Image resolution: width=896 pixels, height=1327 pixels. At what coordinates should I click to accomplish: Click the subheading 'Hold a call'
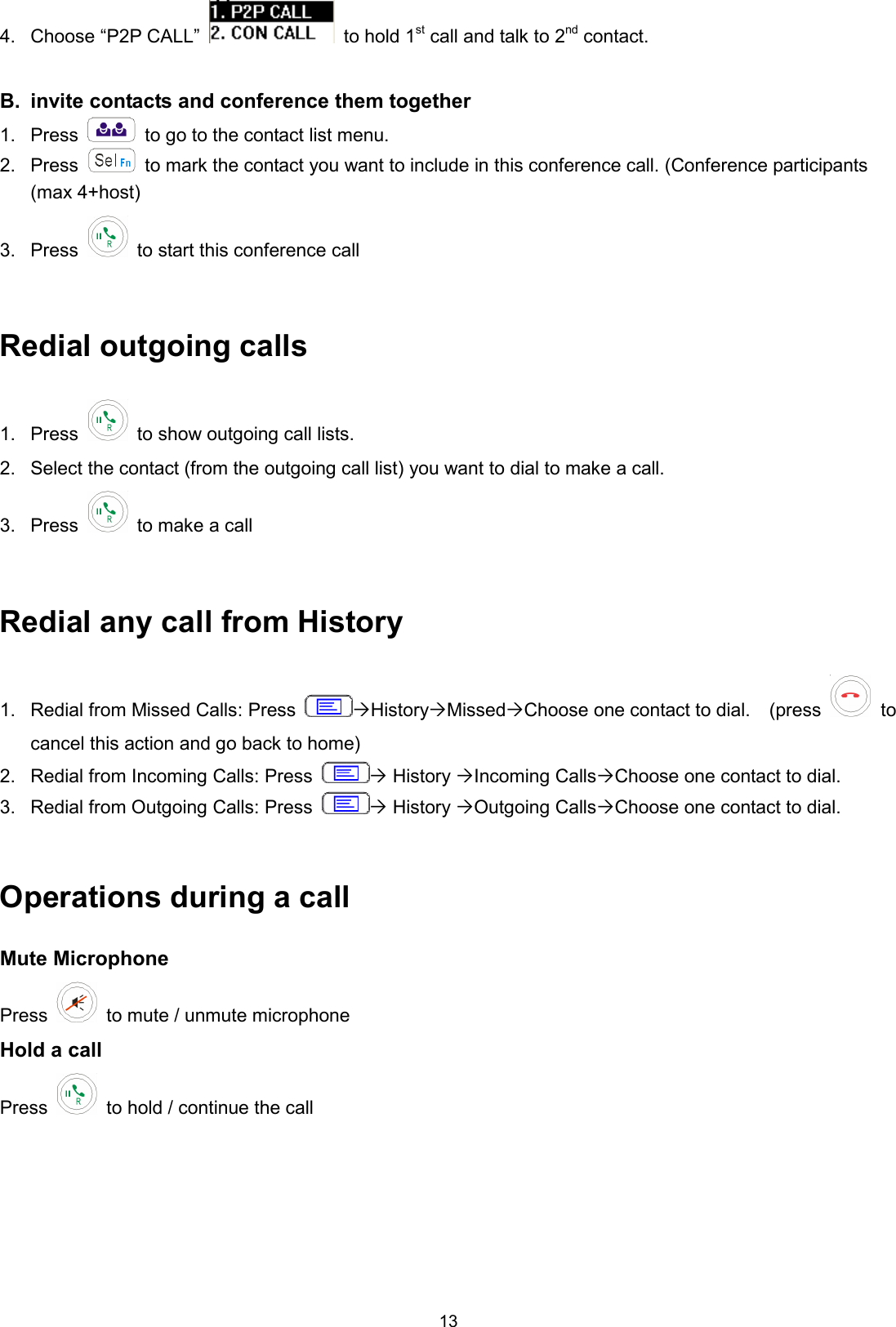click(x=51, y=1050)
